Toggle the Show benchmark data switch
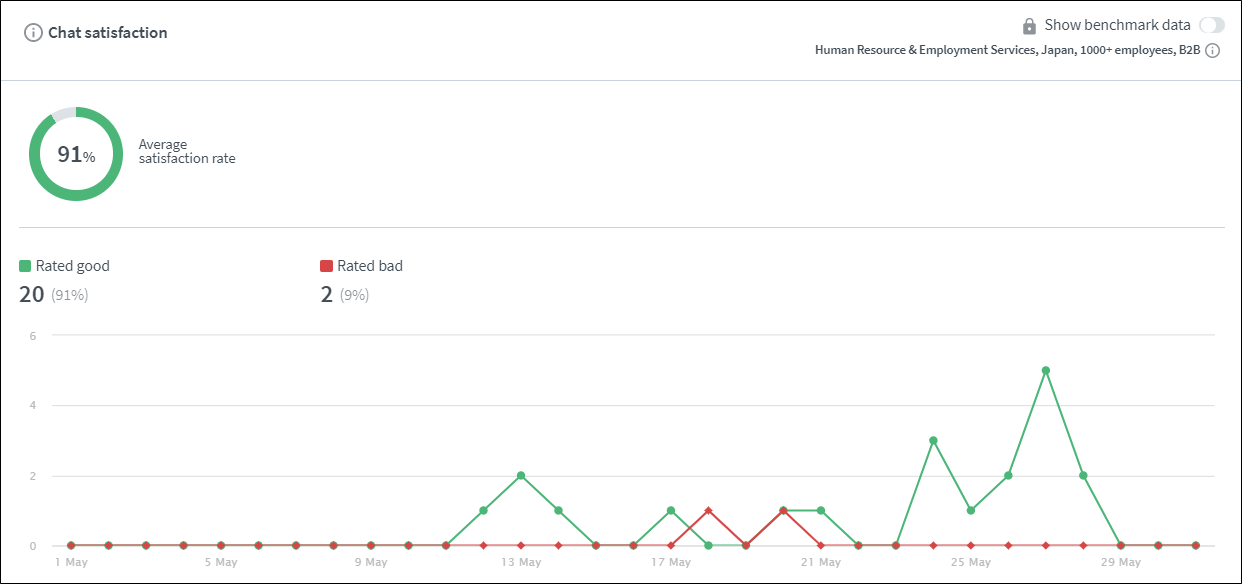 [x=1211, y=26]
